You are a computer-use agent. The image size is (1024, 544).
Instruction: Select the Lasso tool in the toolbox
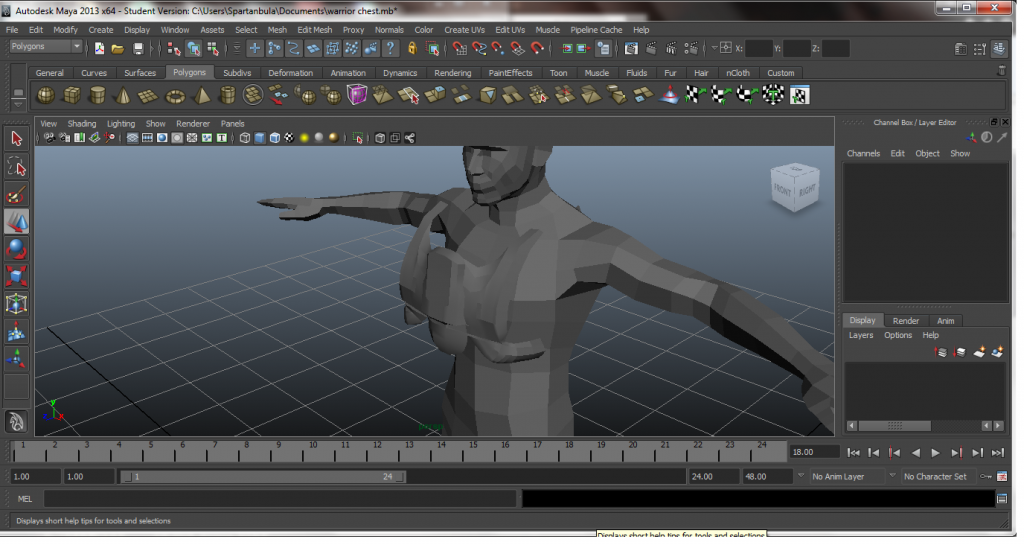point(16,166)
